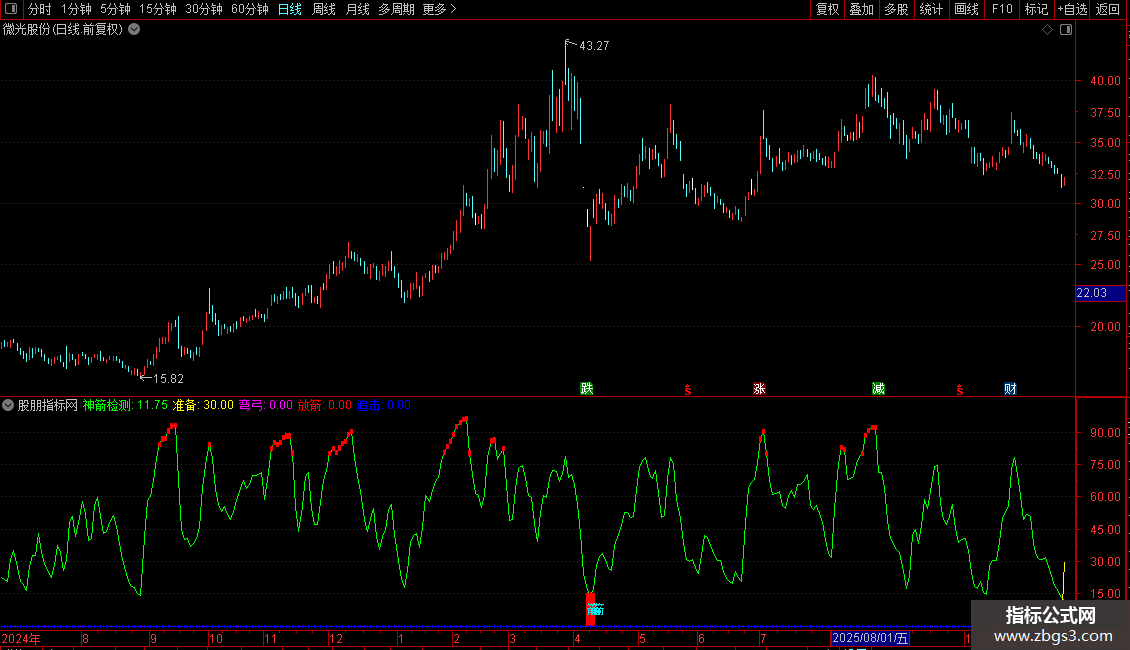The image size is (1130, 650).
Task: Click the yellow 准备: 30.00 value
Action: tap(203, 405)
